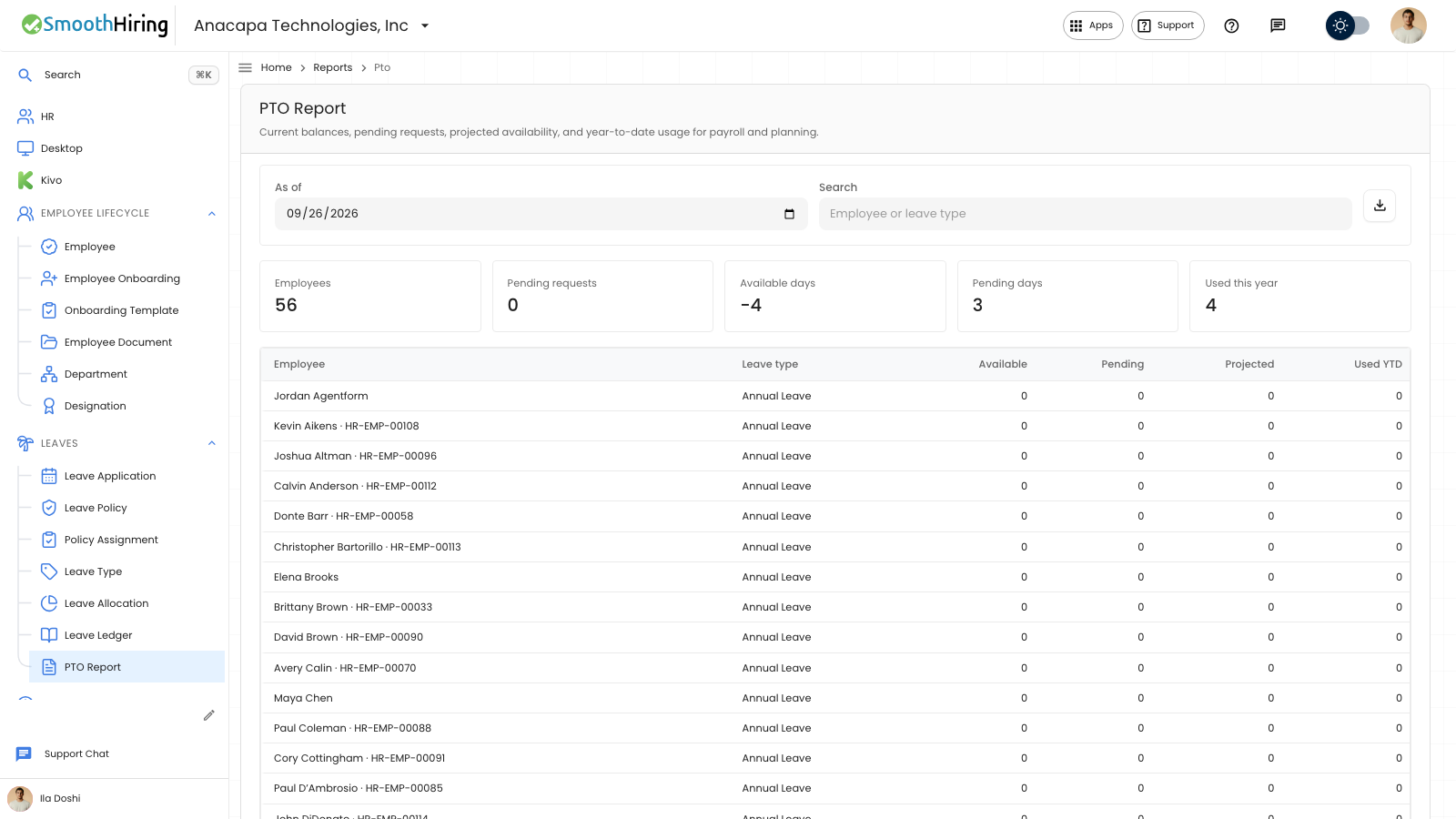Go to Designation page

coord(96,406)
